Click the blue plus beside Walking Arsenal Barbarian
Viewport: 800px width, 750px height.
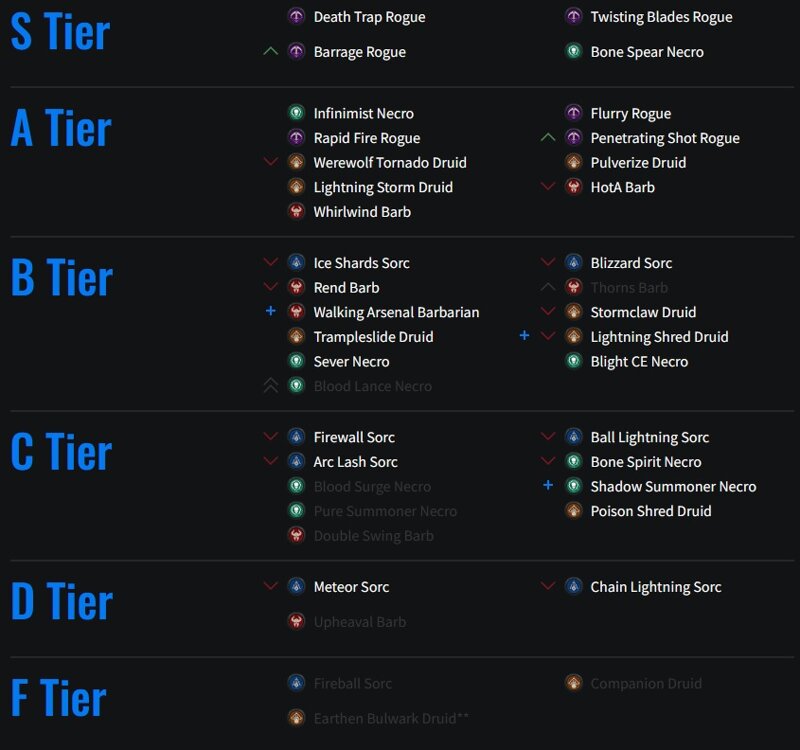[270, 311]
